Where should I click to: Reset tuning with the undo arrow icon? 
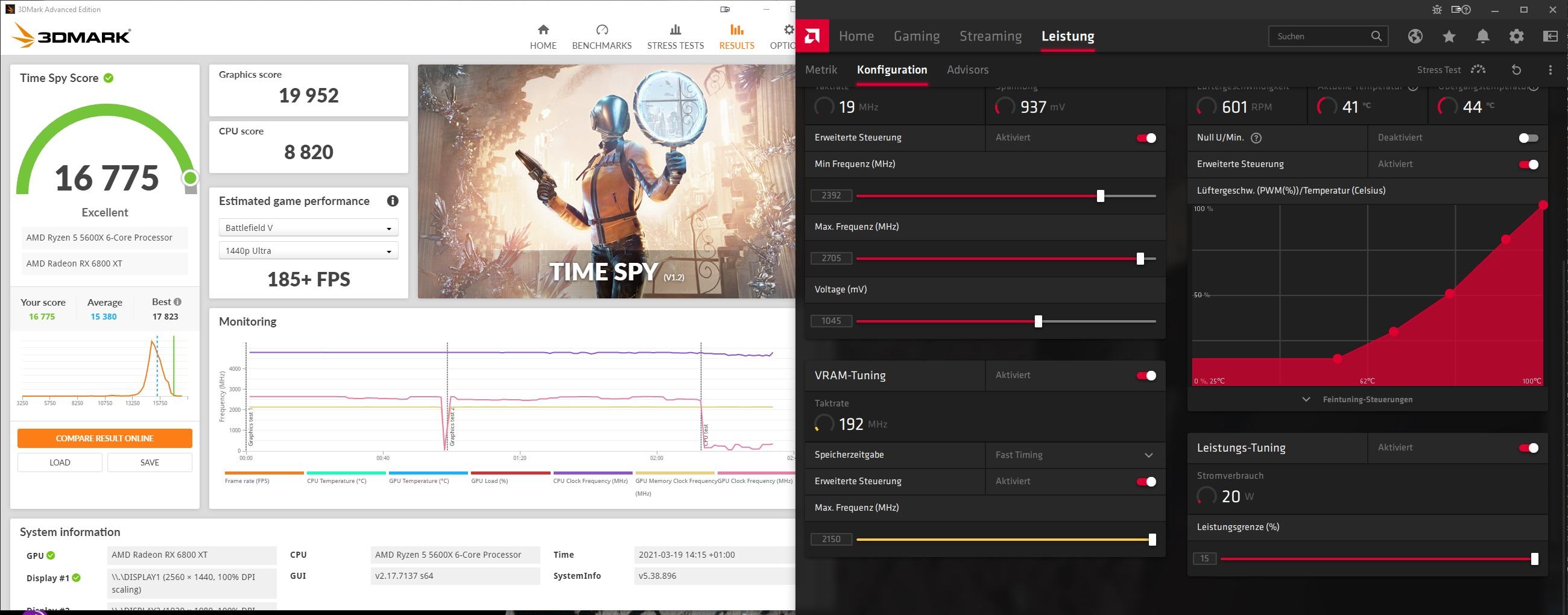pyautogui.click(x=1516, y=69)
